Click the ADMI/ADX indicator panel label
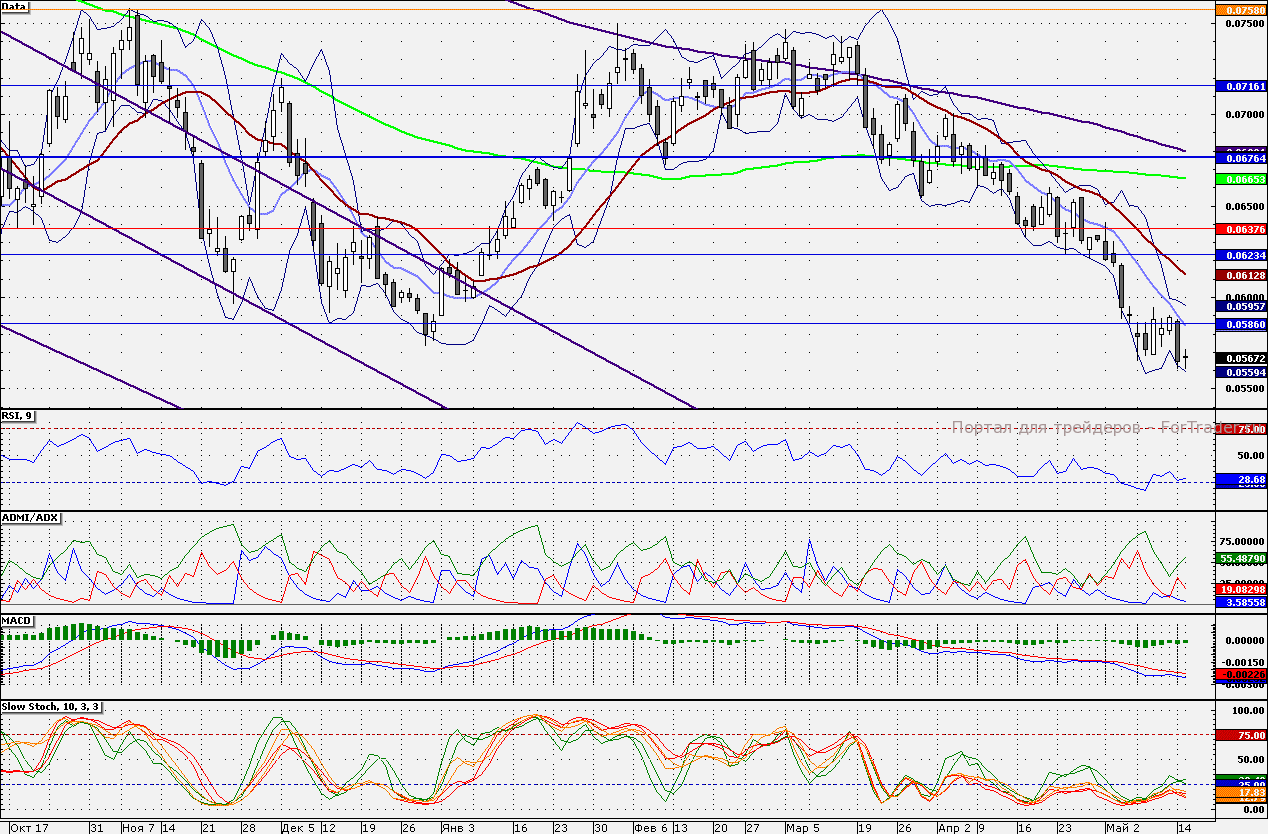The height and width of the screenshot is (834, 1268). point(31,518)
